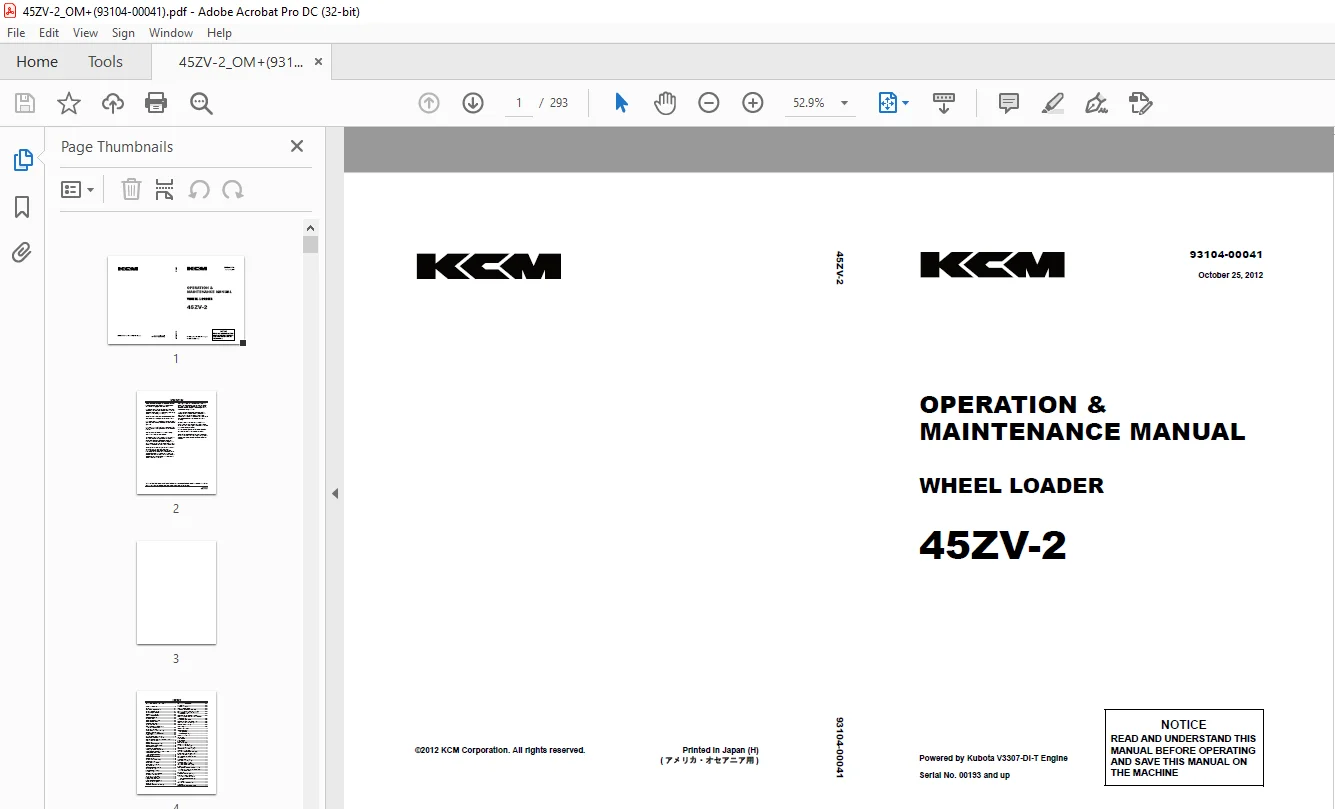Screen dimensions: 1335x809
Task: Select page 4 thumbnail
Action: [x=176, y=742]
